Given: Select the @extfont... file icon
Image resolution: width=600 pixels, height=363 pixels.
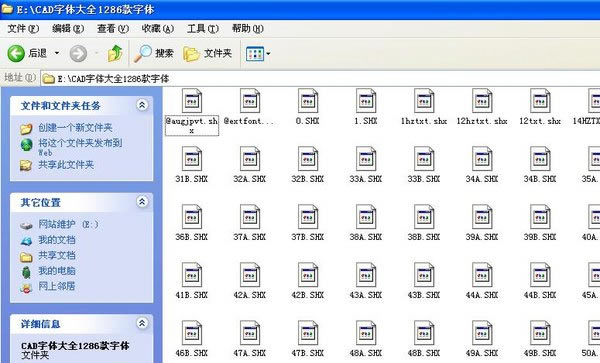Looking at the screenshot, I should 250,101.
